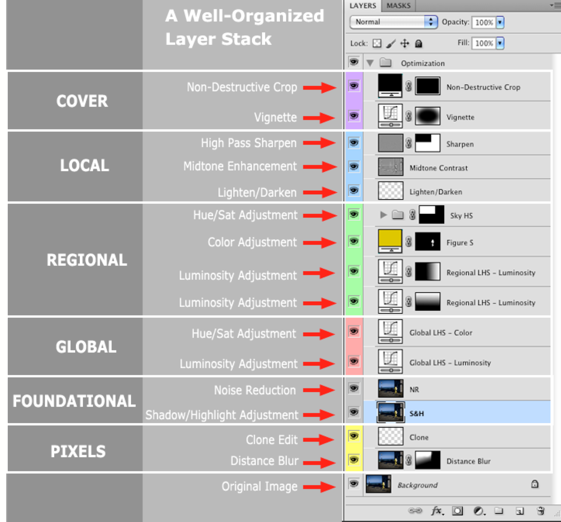Click the link layers icon

point(415,511)
